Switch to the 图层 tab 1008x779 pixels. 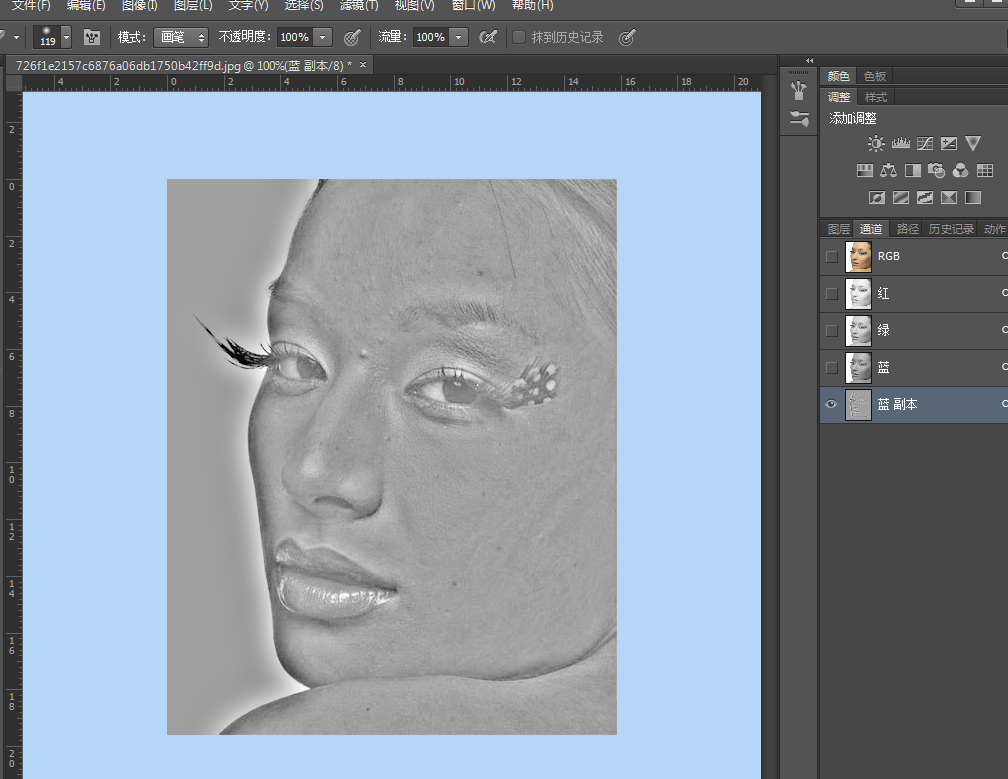click(x=838, y=229)
